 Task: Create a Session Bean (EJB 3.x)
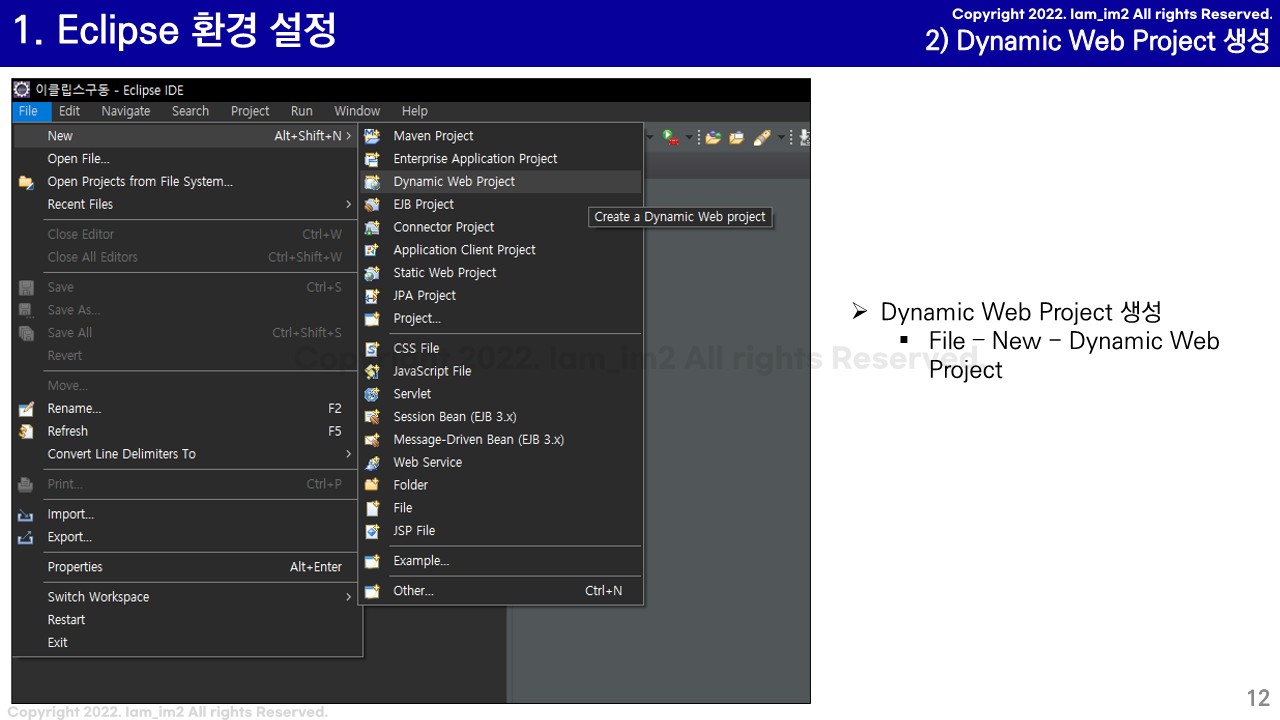(x=455, y=416)
